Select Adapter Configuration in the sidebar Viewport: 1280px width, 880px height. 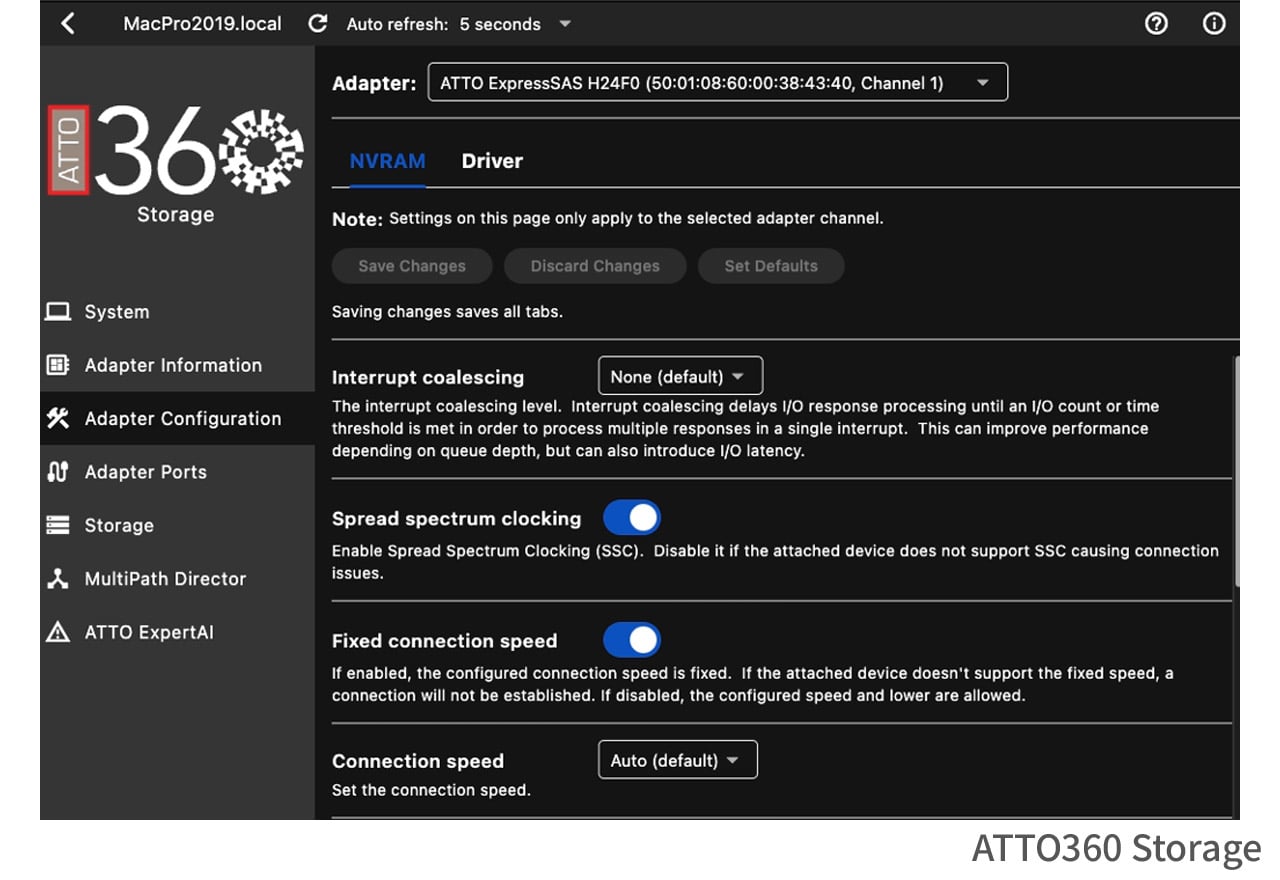177,418
